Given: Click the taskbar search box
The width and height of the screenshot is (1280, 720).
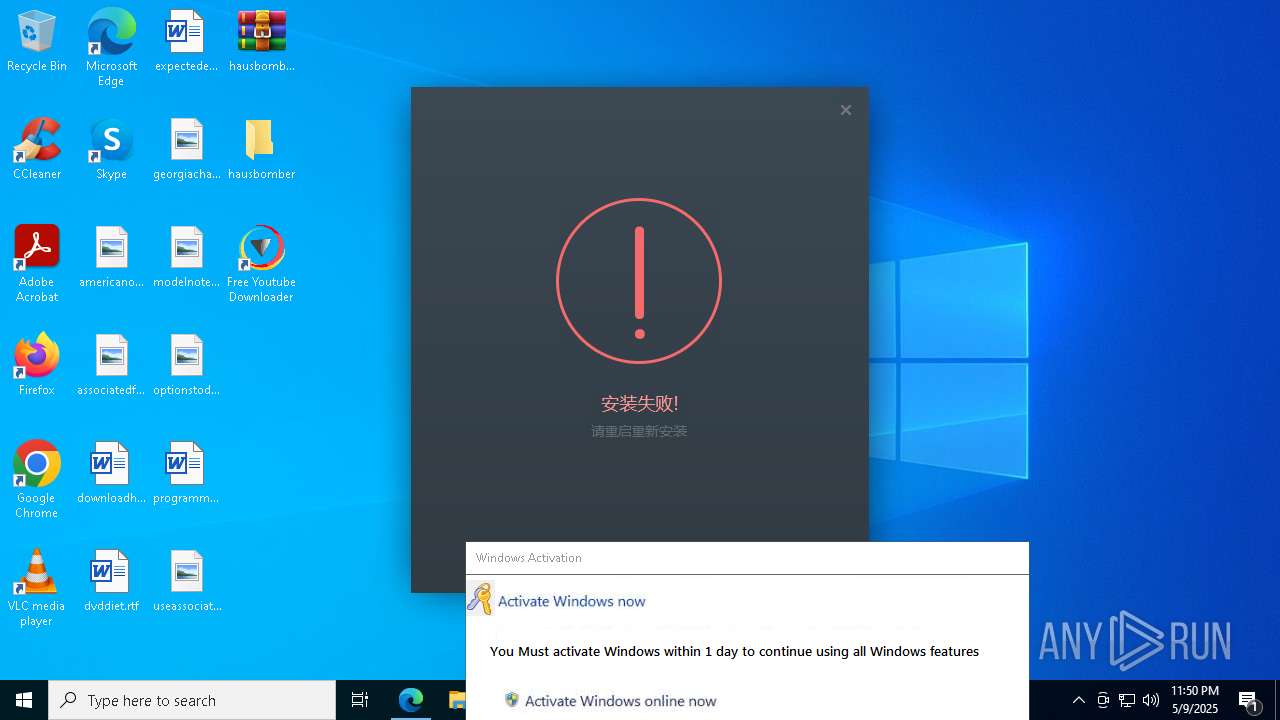Looking at the screenshot, I should 192,700.
